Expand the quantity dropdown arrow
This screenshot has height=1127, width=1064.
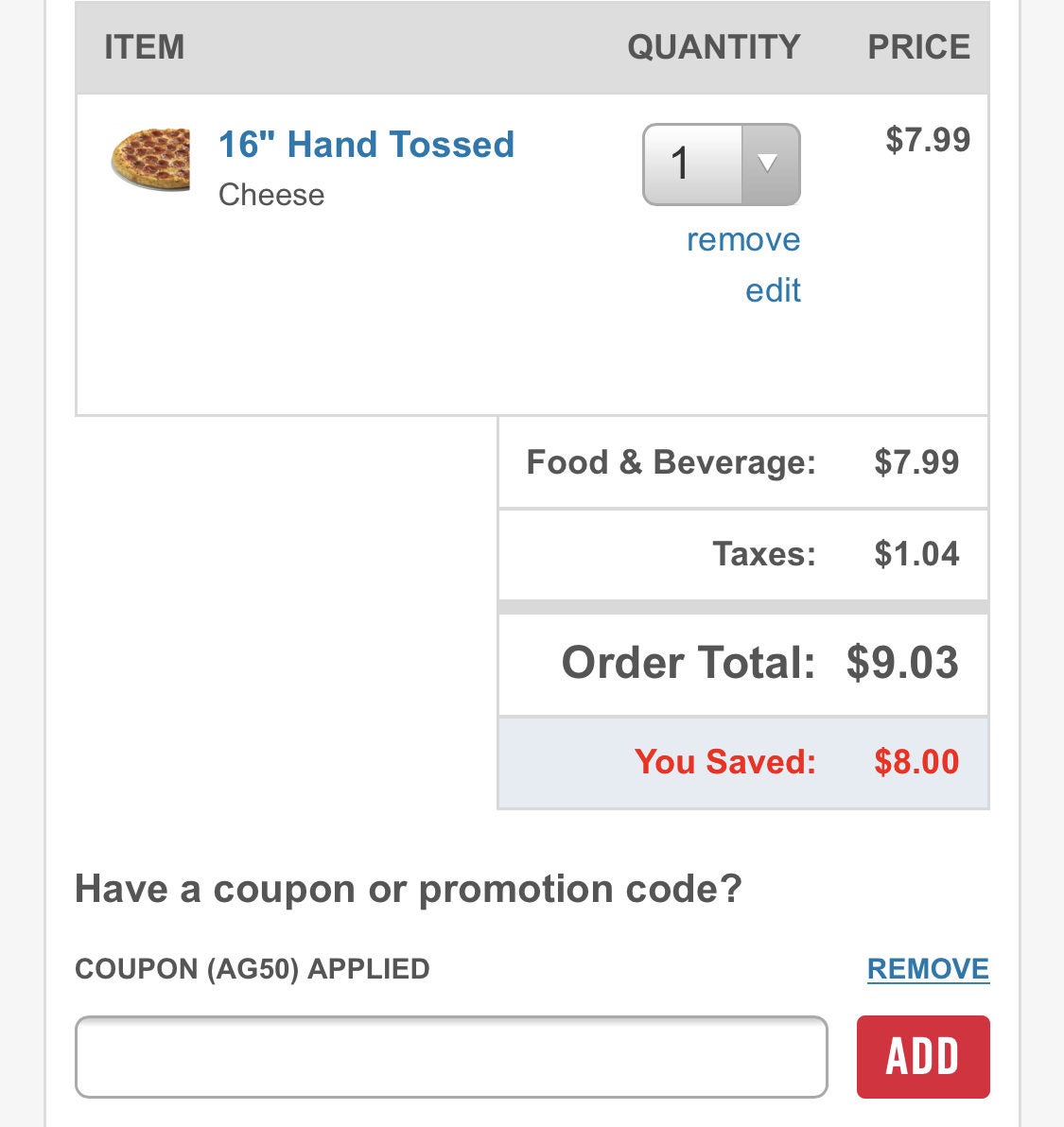[x=770, y=165]
